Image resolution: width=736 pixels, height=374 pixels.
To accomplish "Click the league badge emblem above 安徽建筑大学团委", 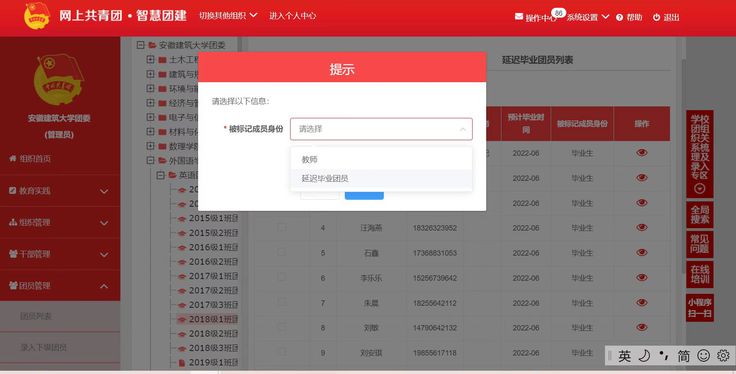I will [59, 79].
